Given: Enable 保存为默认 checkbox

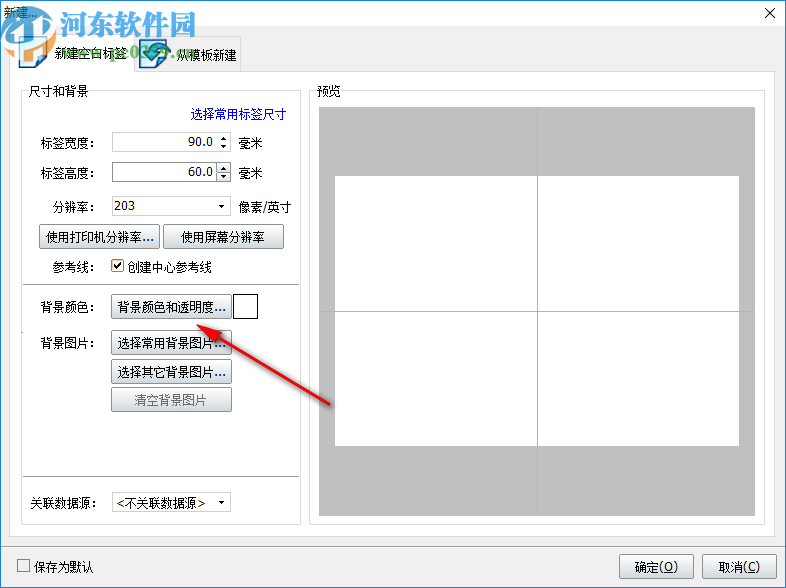Looking at the screenshot, I should point(23,566).
